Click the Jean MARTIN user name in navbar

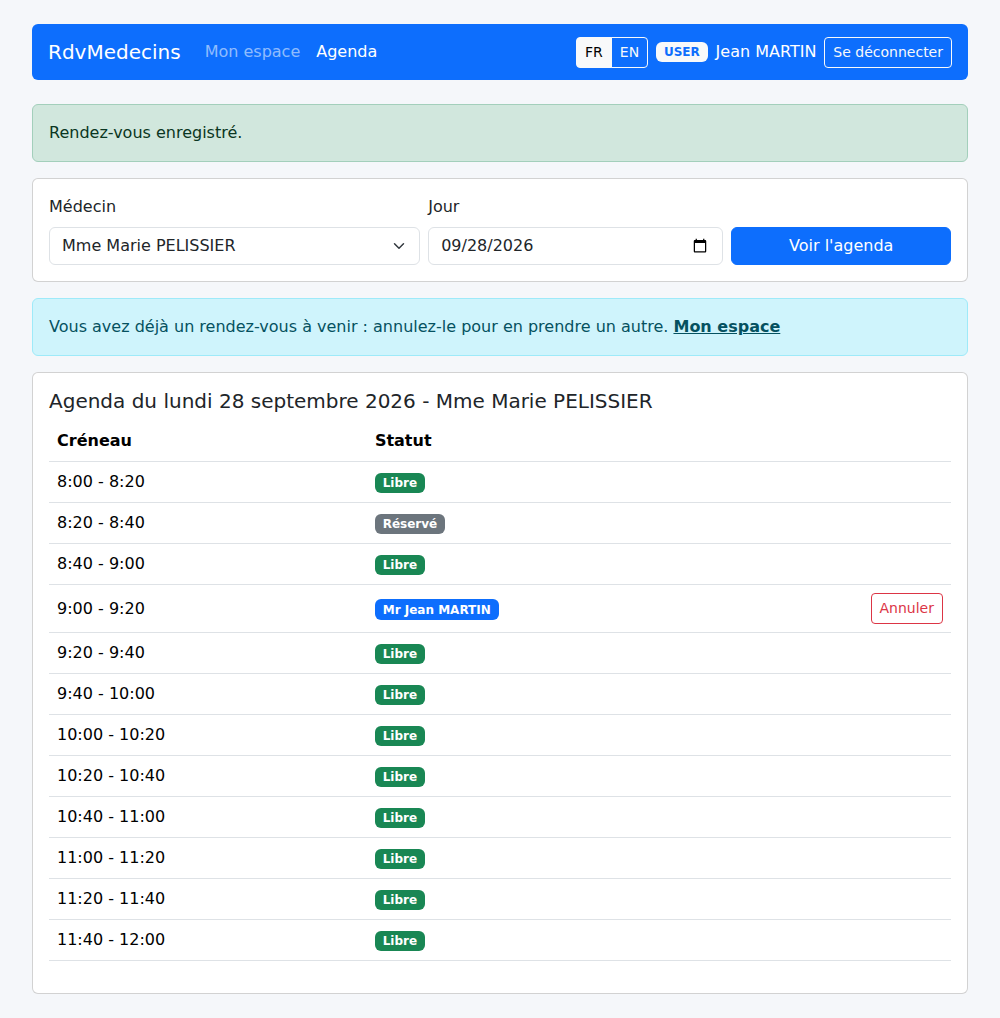tap(766, 52)
